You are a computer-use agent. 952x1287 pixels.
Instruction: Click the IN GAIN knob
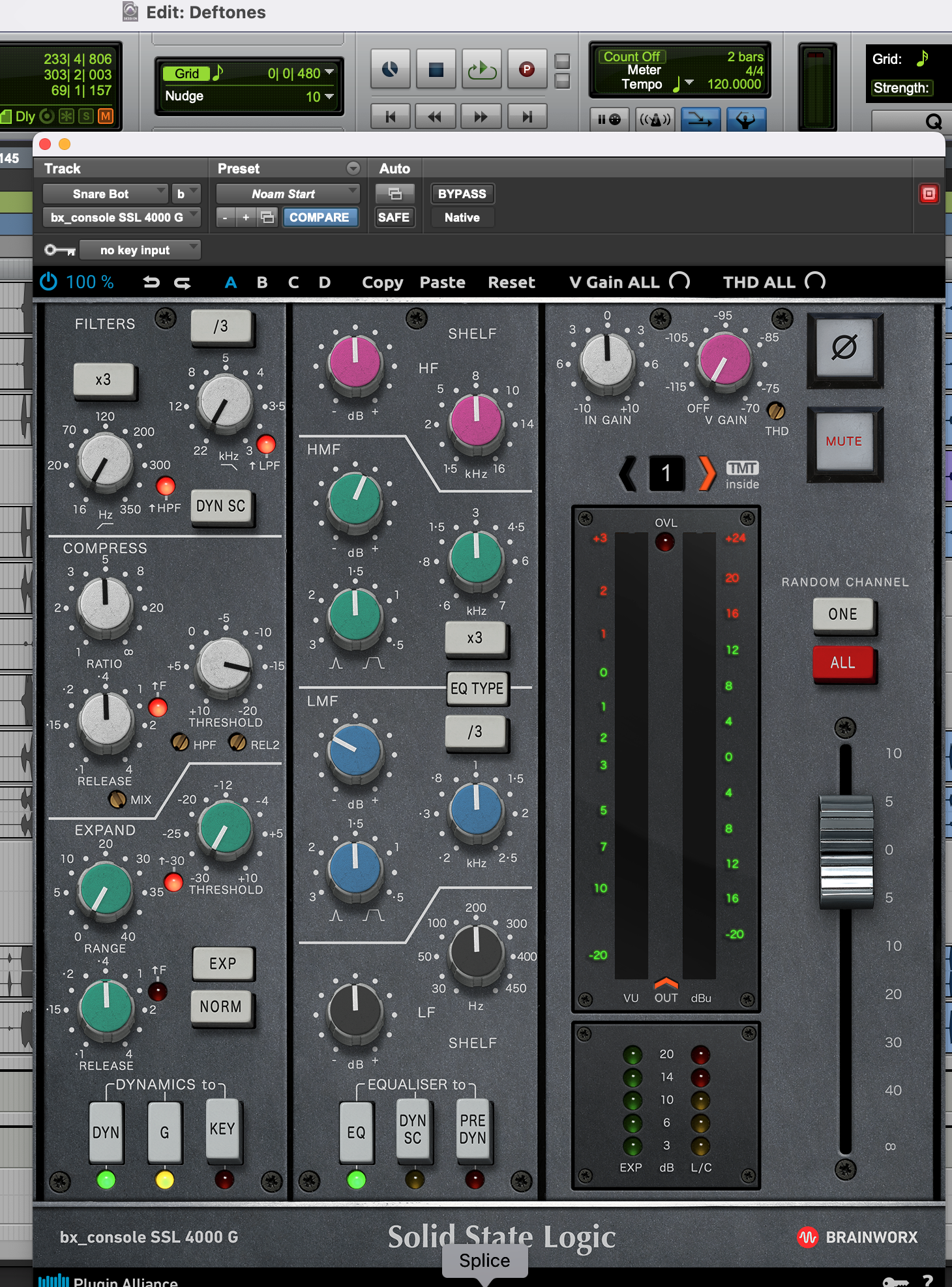[607, 360]
